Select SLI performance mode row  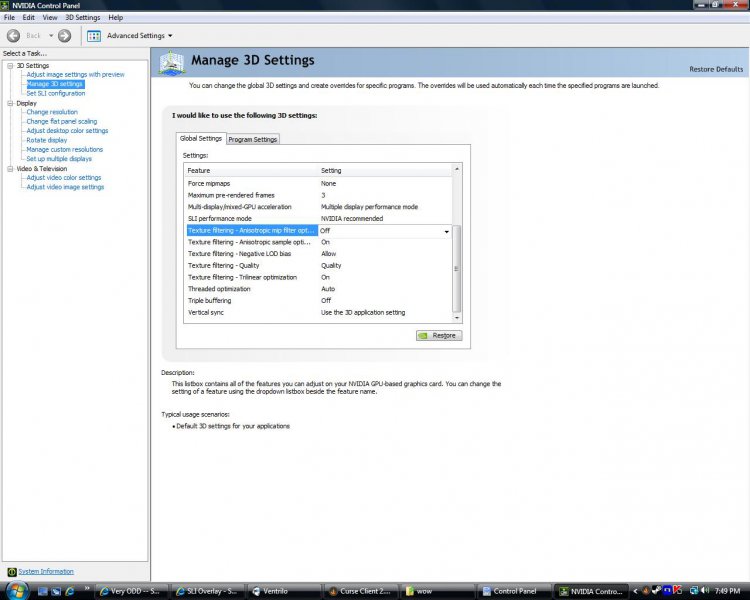tap(319, 219)
